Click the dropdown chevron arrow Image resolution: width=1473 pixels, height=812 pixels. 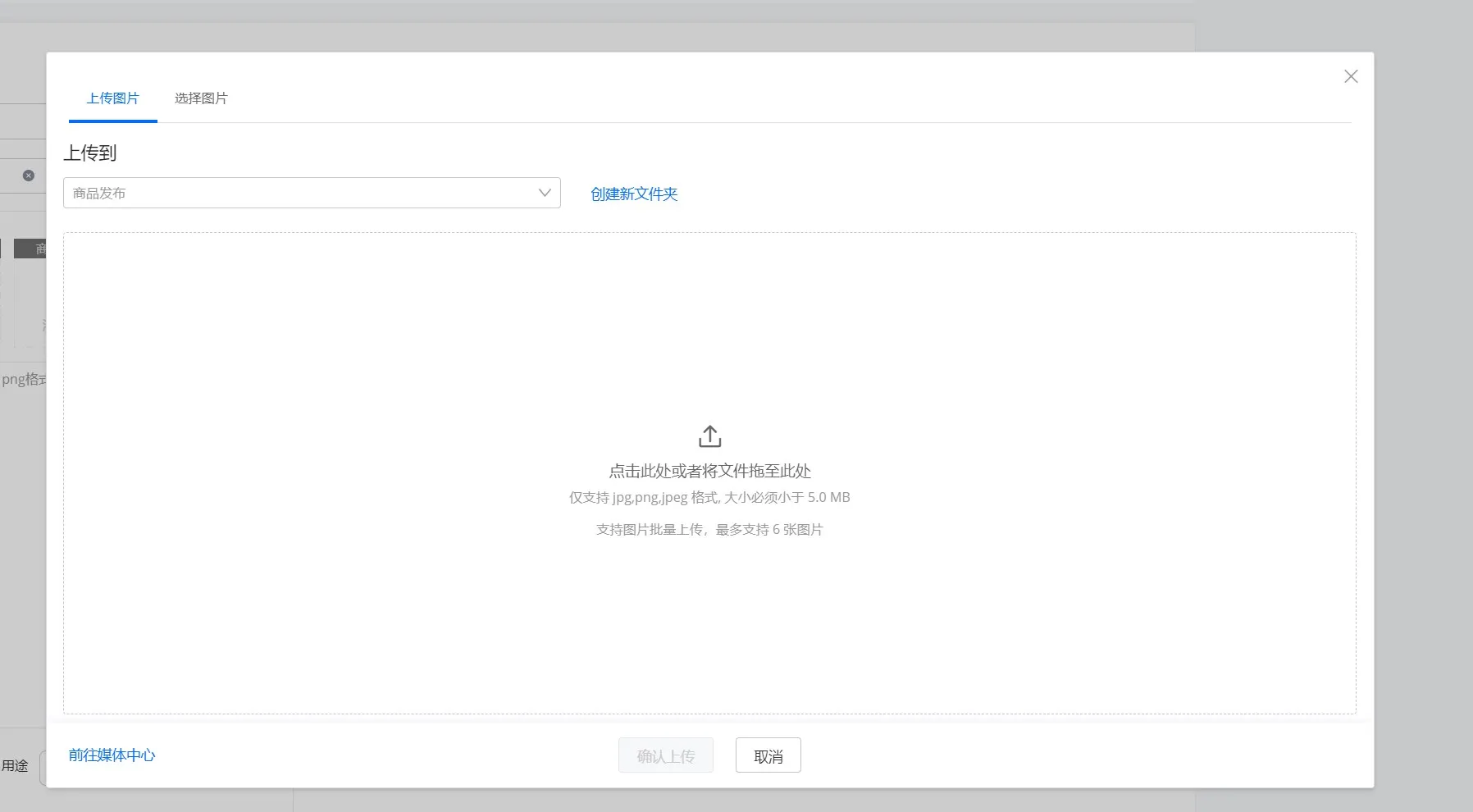(x=545, y=193)
